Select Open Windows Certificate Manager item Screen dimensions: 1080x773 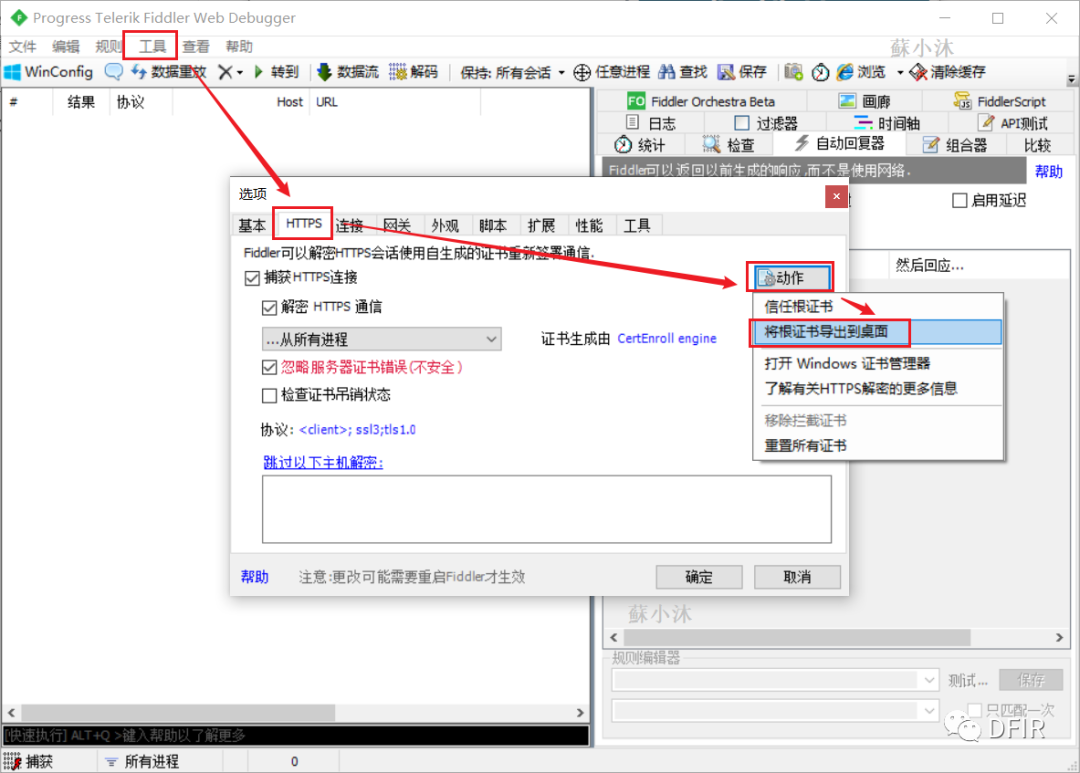pyautogui.click(x=878, y=363)
